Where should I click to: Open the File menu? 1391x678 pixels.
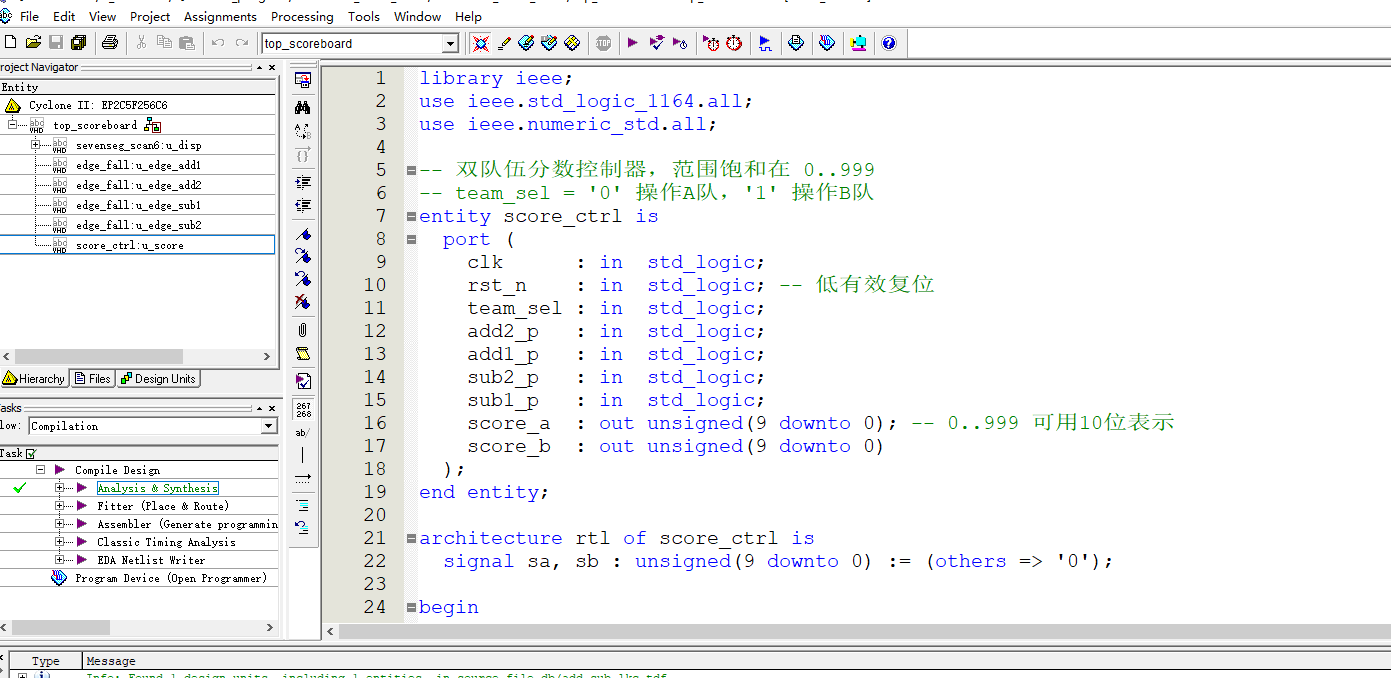tap(29, 16)
